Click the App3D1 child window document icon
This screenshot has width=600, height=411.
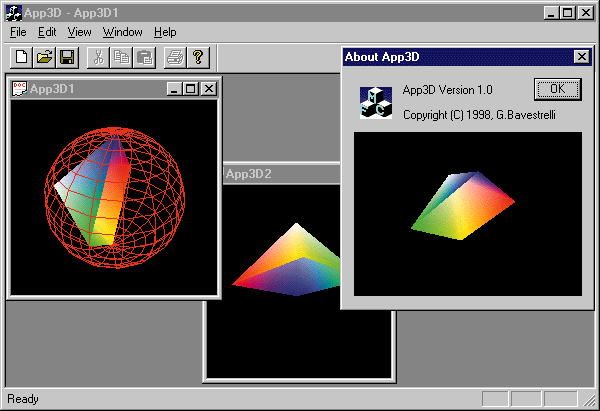point(19,89)
